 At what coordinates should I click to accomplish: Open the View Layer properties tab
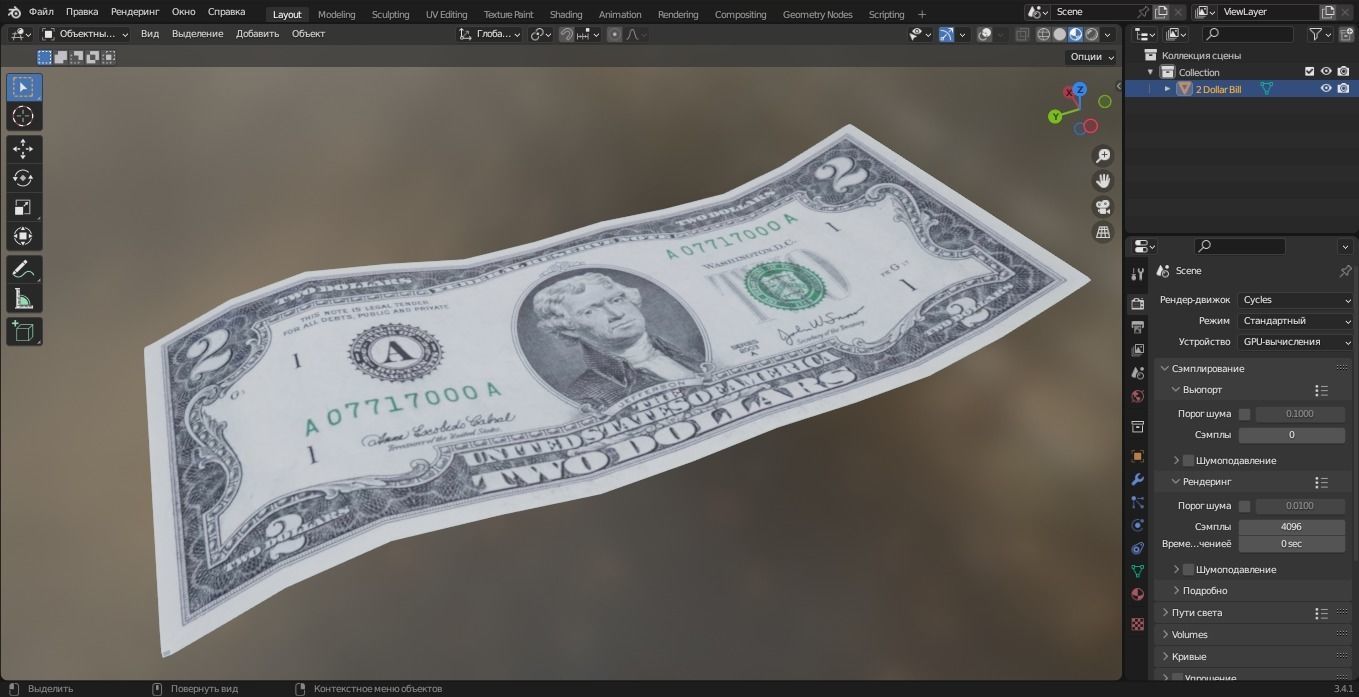tap(1137, 350)
